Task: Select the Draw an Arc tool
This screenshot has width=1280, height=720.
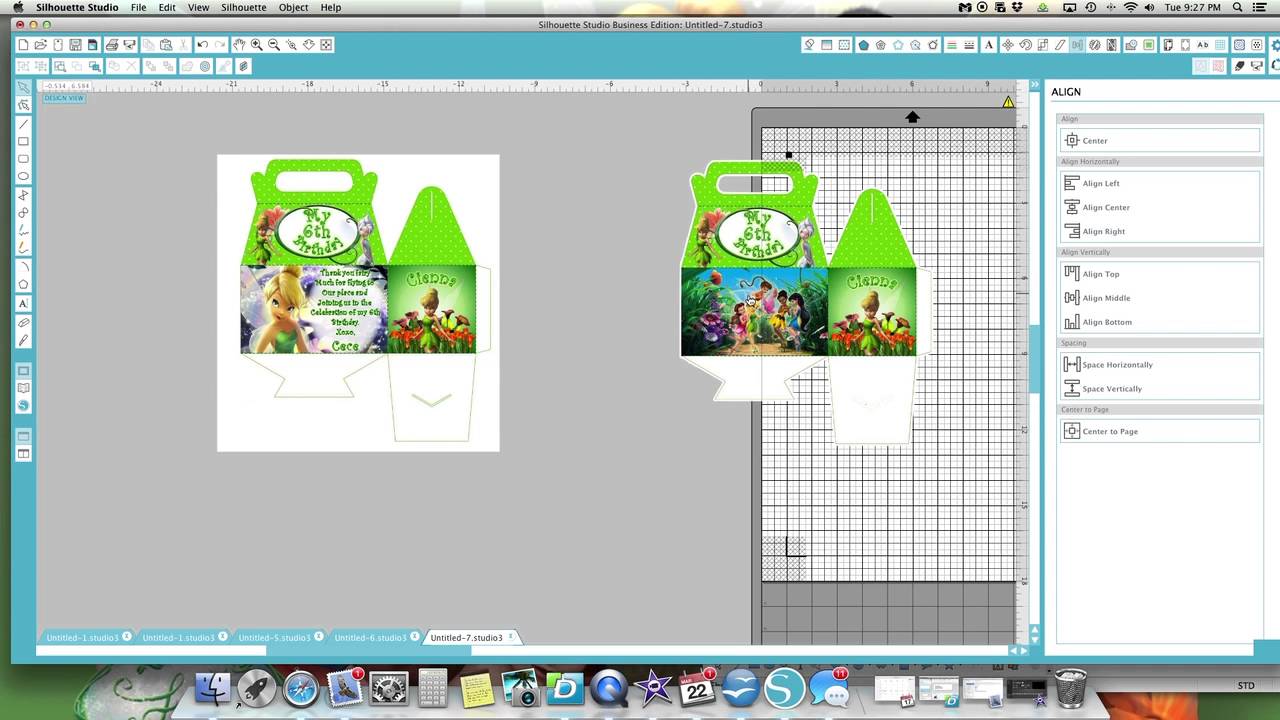Action: click(23, 266)
